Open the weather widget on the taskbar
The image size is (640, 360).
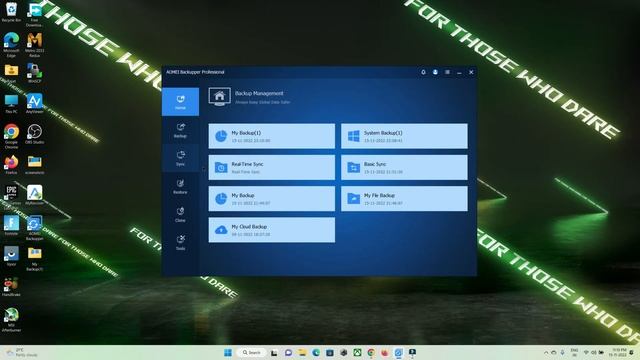(x=22, y=353)
